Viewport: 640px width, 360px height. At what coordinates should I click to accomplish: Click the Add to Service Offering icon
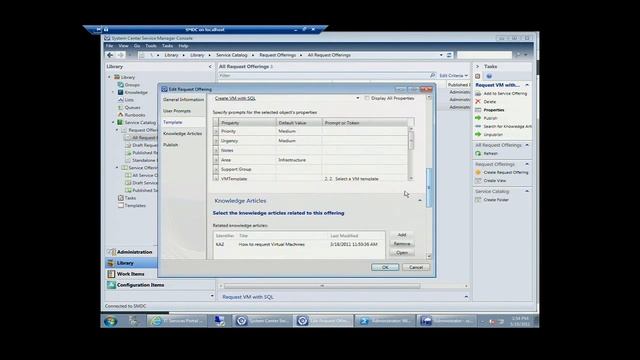(478, 93)
